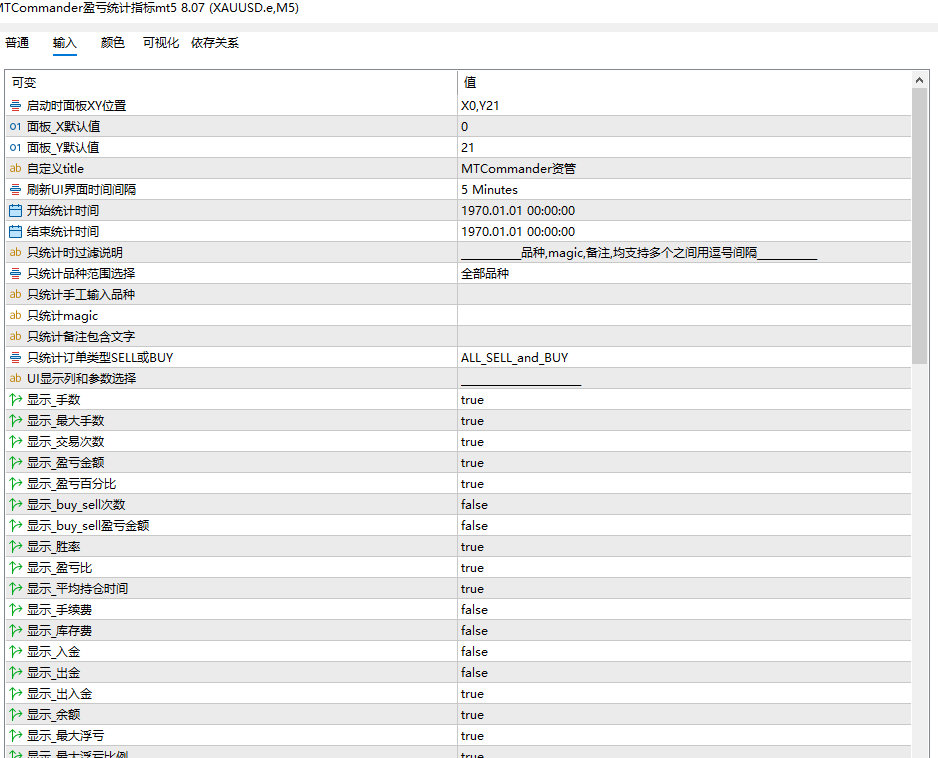938x758 pixels.
Task: Click the bool icon beside 显示_入金
Action: coord(16,652)
